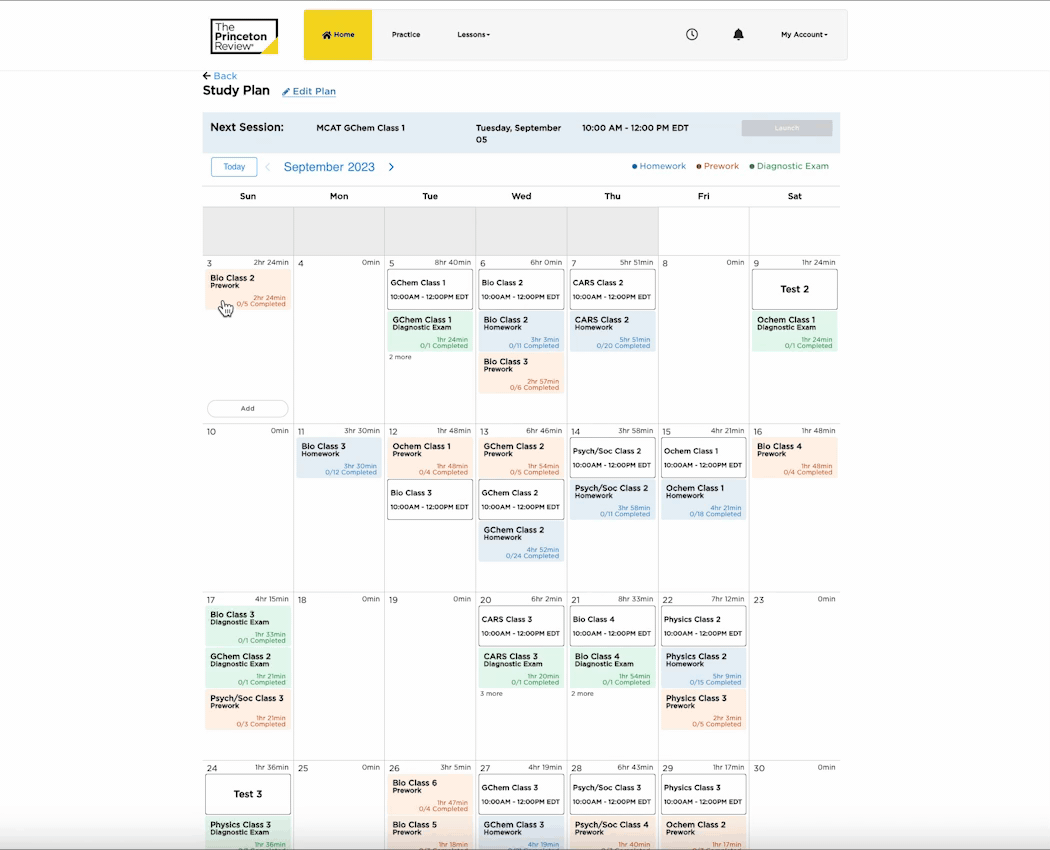The height and width of the screenshot is (850, 1050).
Task: Open the Test 2 event on September 9
Action: (795, 289)
